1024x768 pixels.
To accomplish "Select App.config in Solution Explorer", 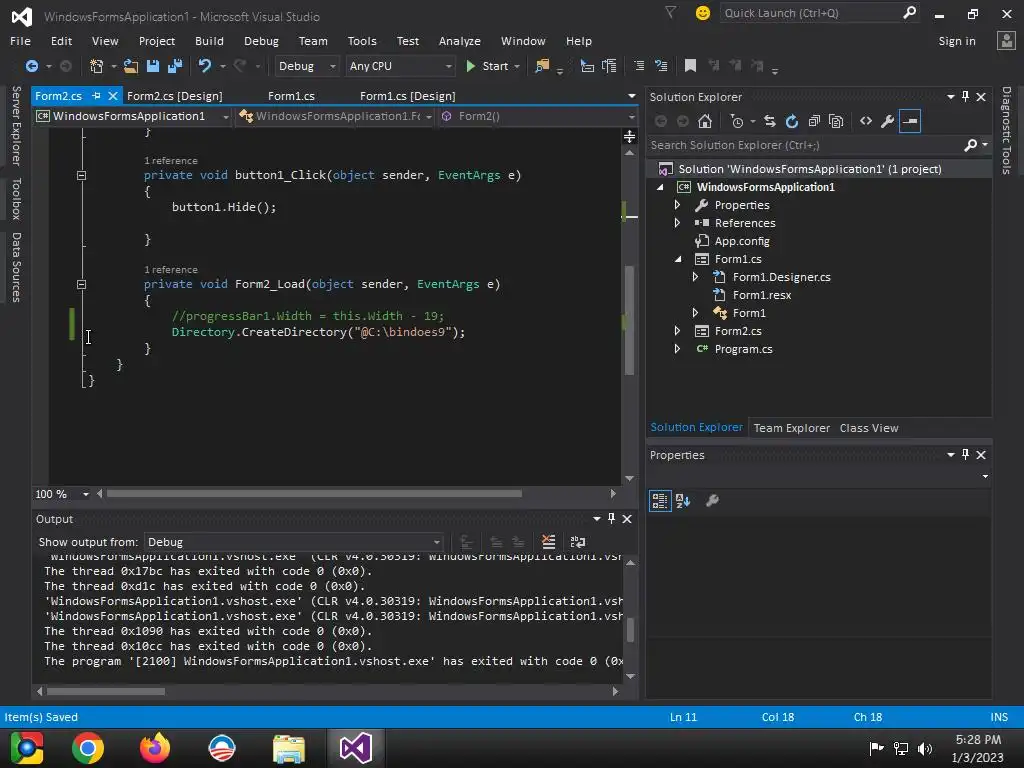I will 742,241.
